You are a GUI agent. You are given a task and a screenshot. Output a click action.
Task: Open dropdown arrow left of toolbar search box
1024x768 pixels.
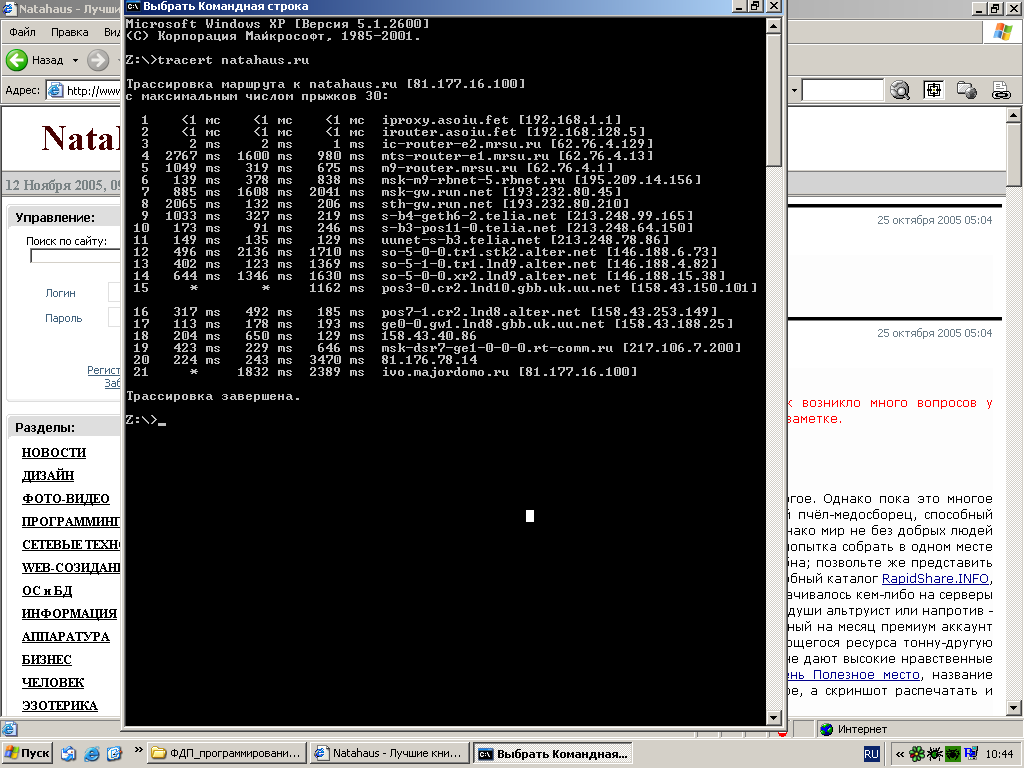[x=794, y=90]
